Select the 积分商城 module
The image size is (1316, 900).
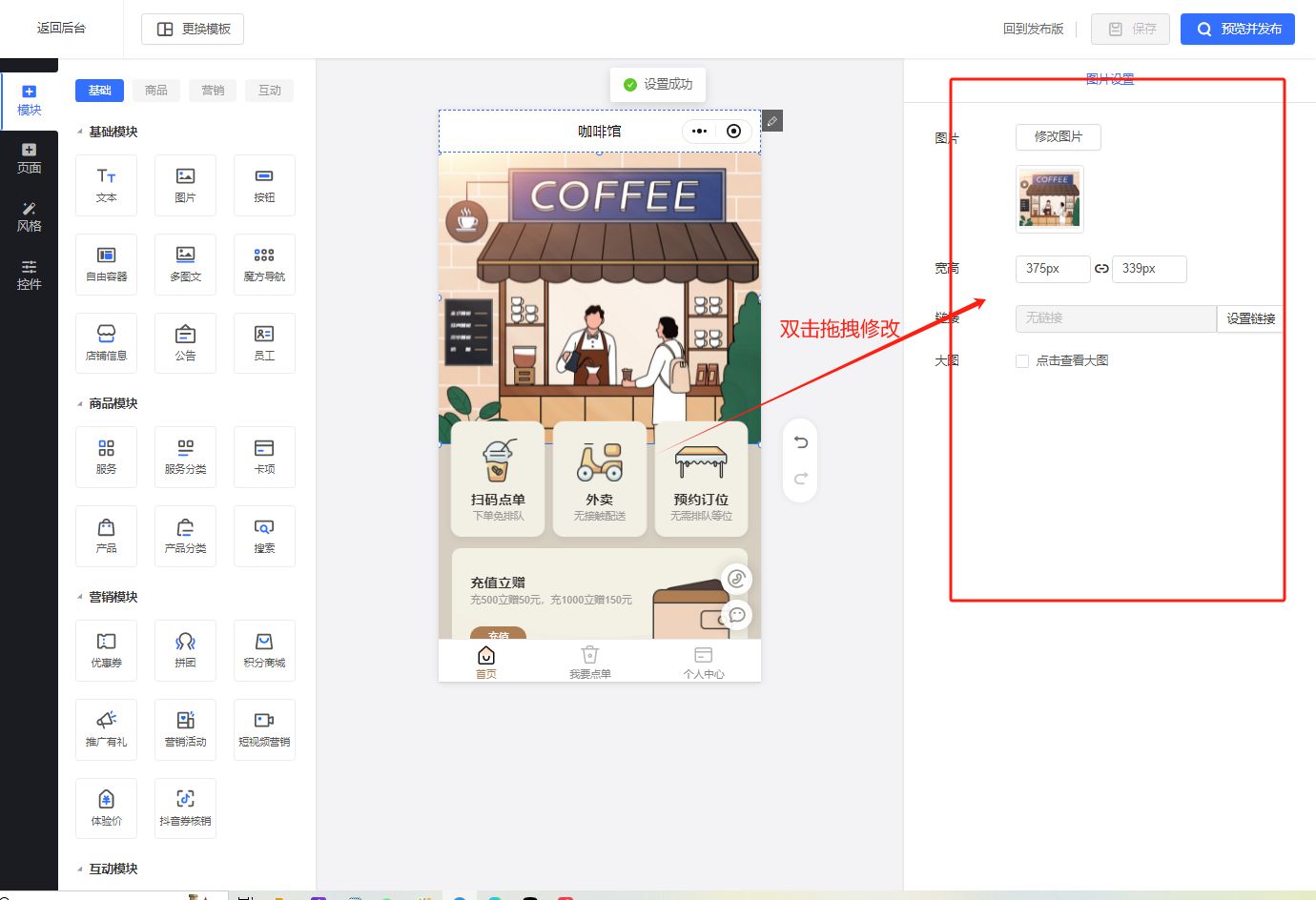[x=264, y=650]
